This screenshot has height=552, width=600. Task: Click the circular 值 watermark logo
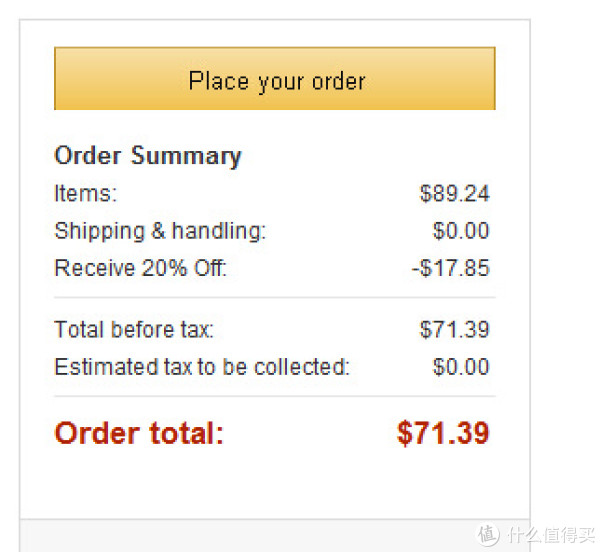click(x=487, y=534)
